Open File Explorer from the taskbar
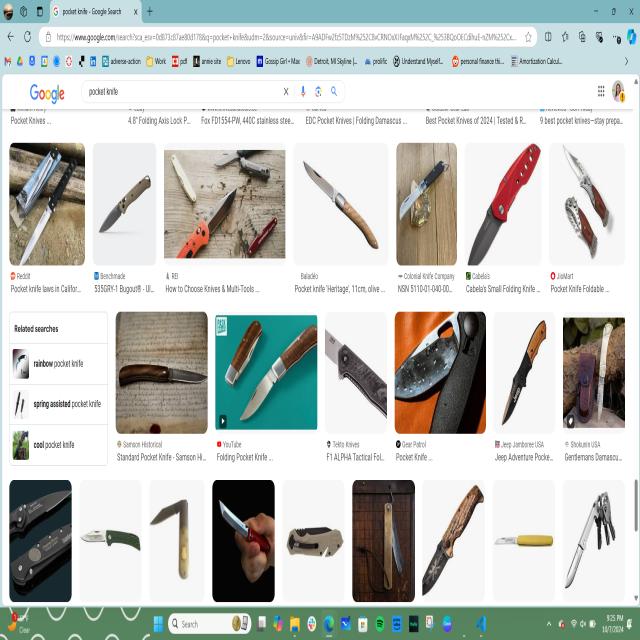 295,624
